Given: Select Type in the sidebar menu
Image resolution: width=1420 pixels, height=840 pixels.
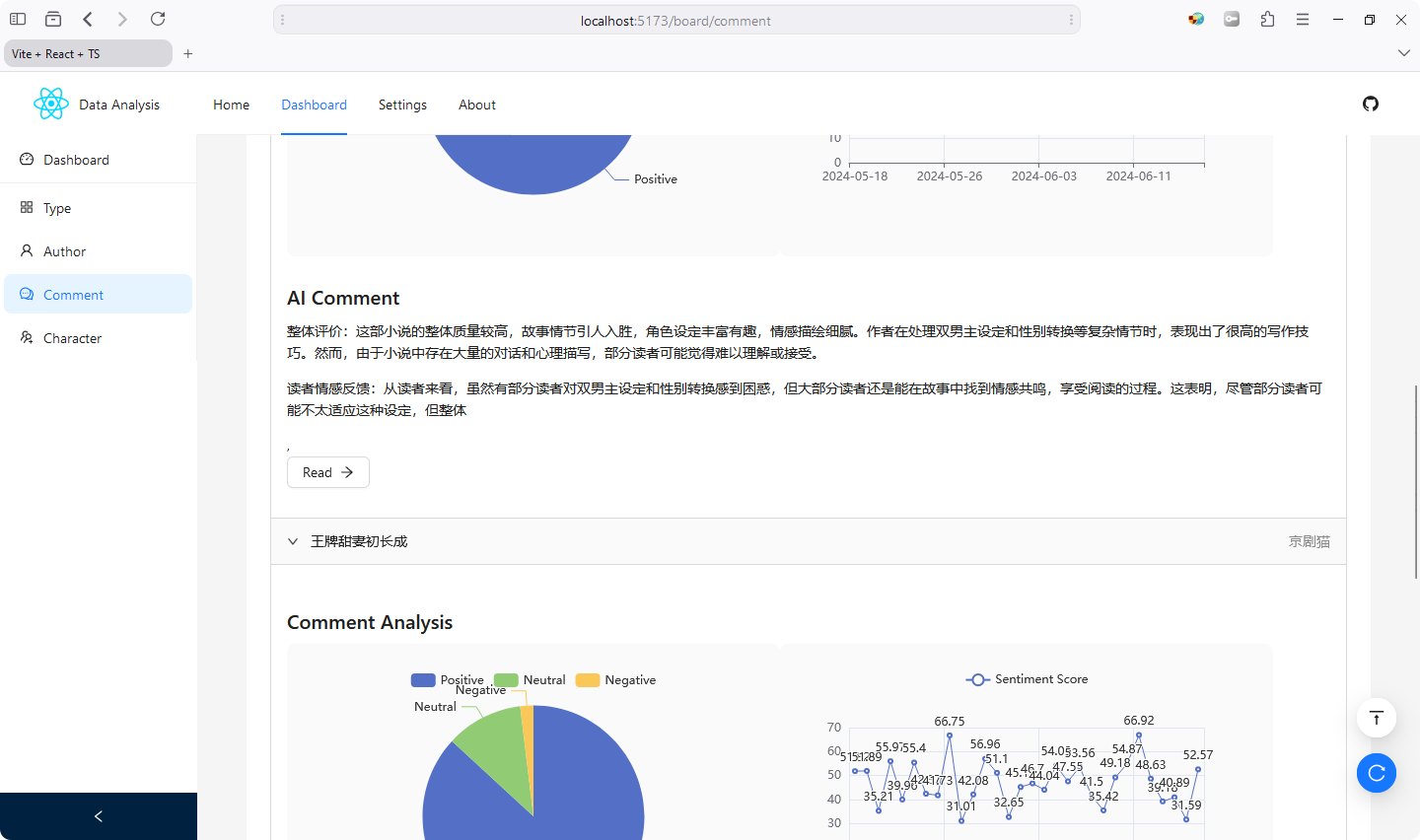Looking at the screenshot, I should (98, 208).
